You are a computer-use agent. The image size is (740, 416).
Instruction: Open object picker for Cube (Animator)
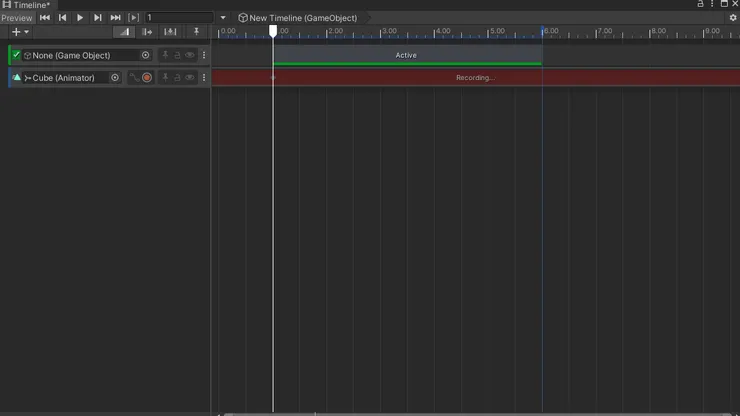(115, 77)
